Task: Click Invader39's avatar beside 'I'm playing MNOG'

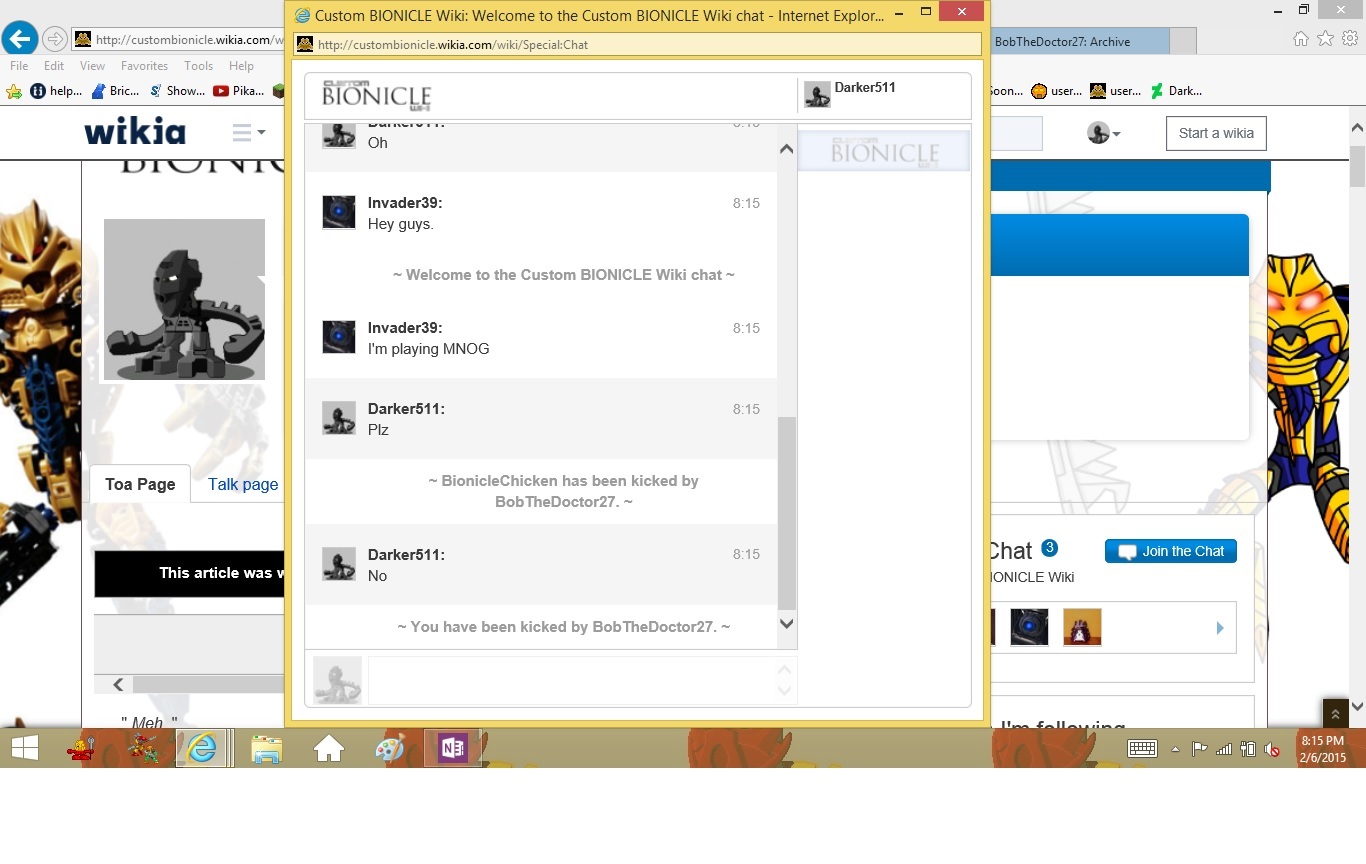Action: [339, 337]
